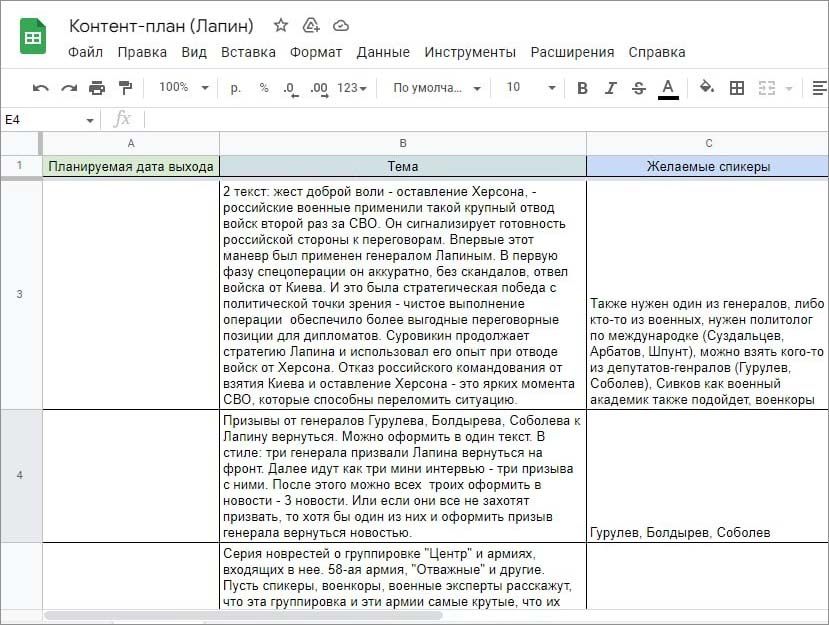
Task: Click the Undo arrow icon
Action: pyautogui.click(x=41, y=88)
